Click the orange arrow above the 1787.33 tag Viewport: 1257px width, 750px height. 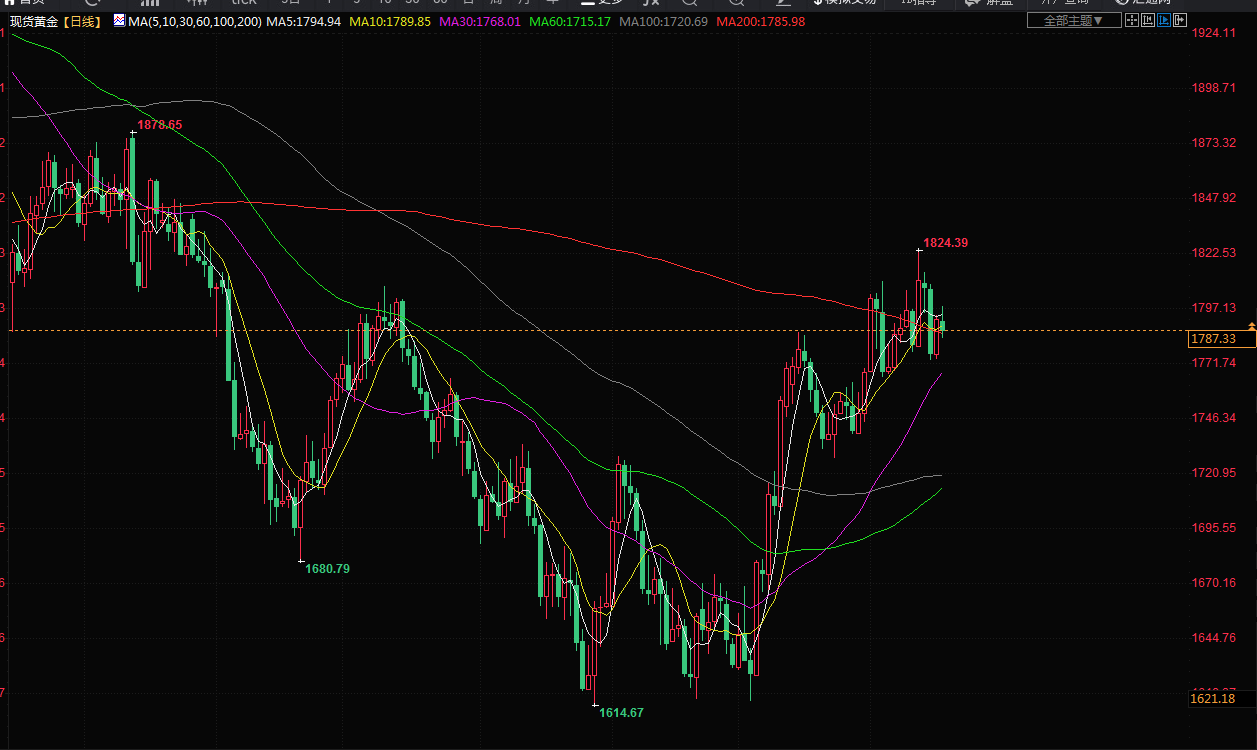tap(1252, 326)
